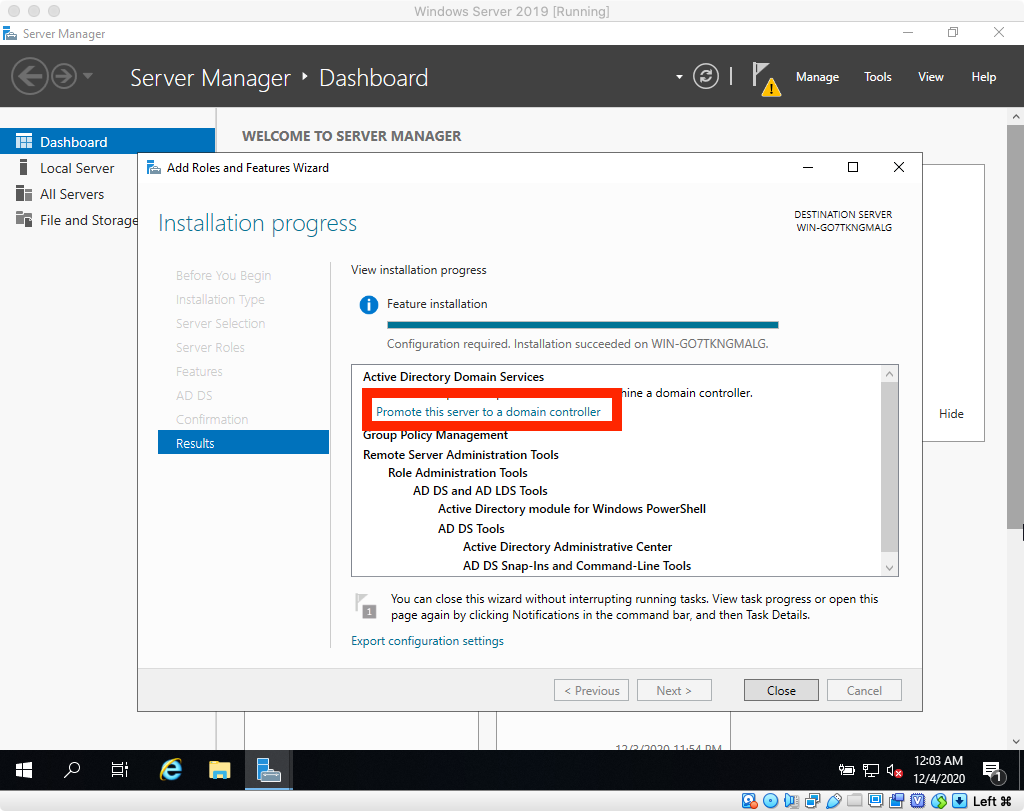Click 'AD DS Snap-Ins and Command-Line Tools'

click(577, 565)
